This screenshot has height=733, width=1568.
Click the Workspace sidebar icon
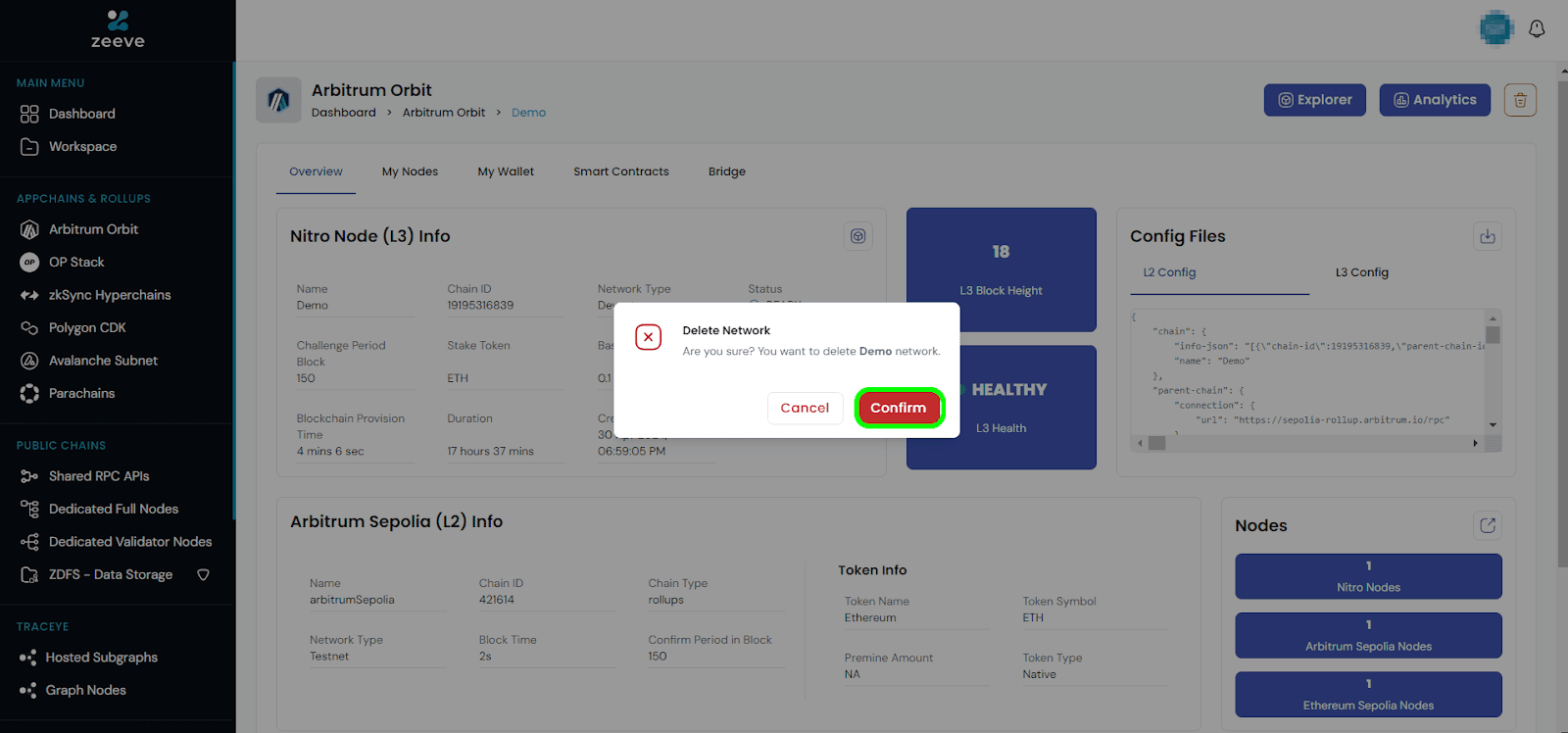[29, 147]
